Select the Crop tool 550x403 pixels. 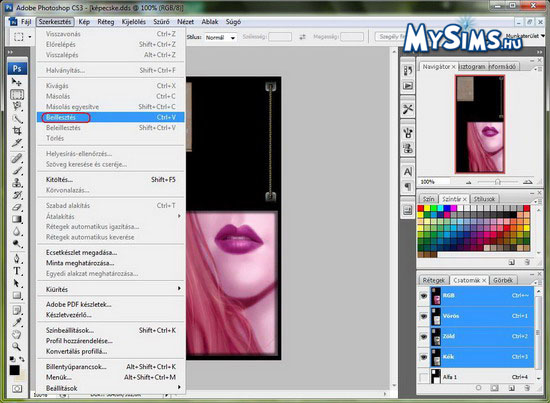tap(16, 131)
